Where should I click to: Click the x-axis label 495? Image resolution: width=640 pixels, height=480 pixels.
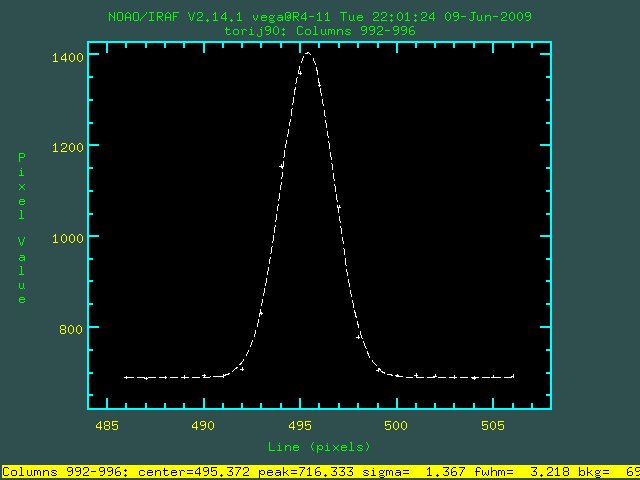pos(300,426)
